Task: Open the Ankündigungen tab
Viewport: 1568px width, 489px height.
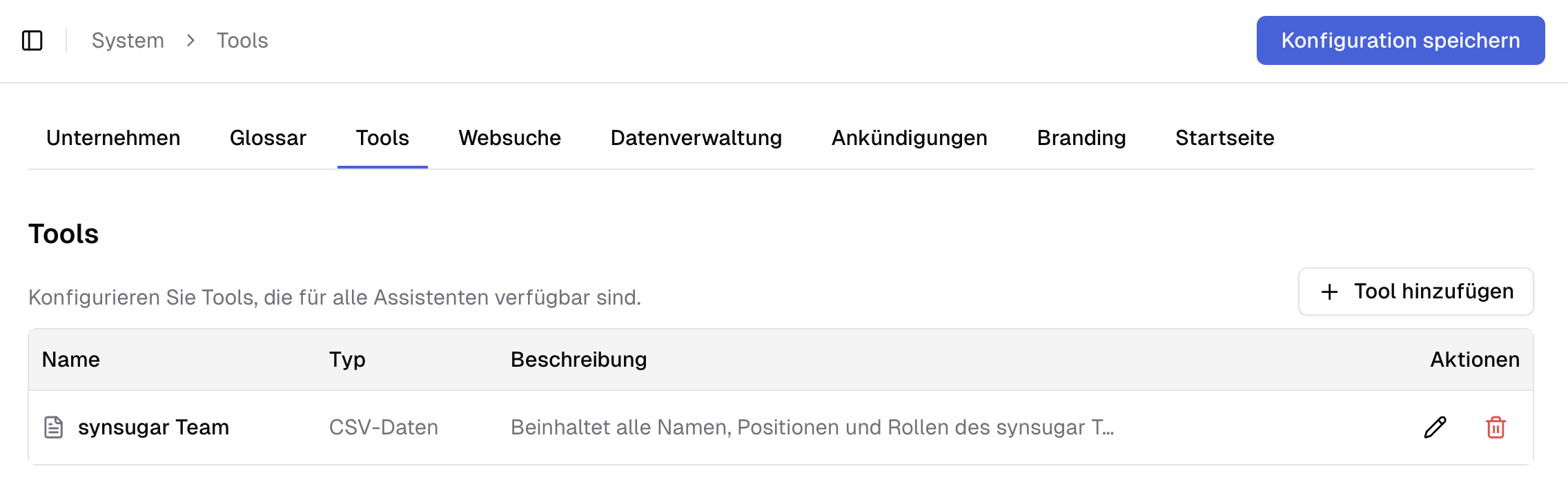Action: pyautogui.click(x=910, y=137)
